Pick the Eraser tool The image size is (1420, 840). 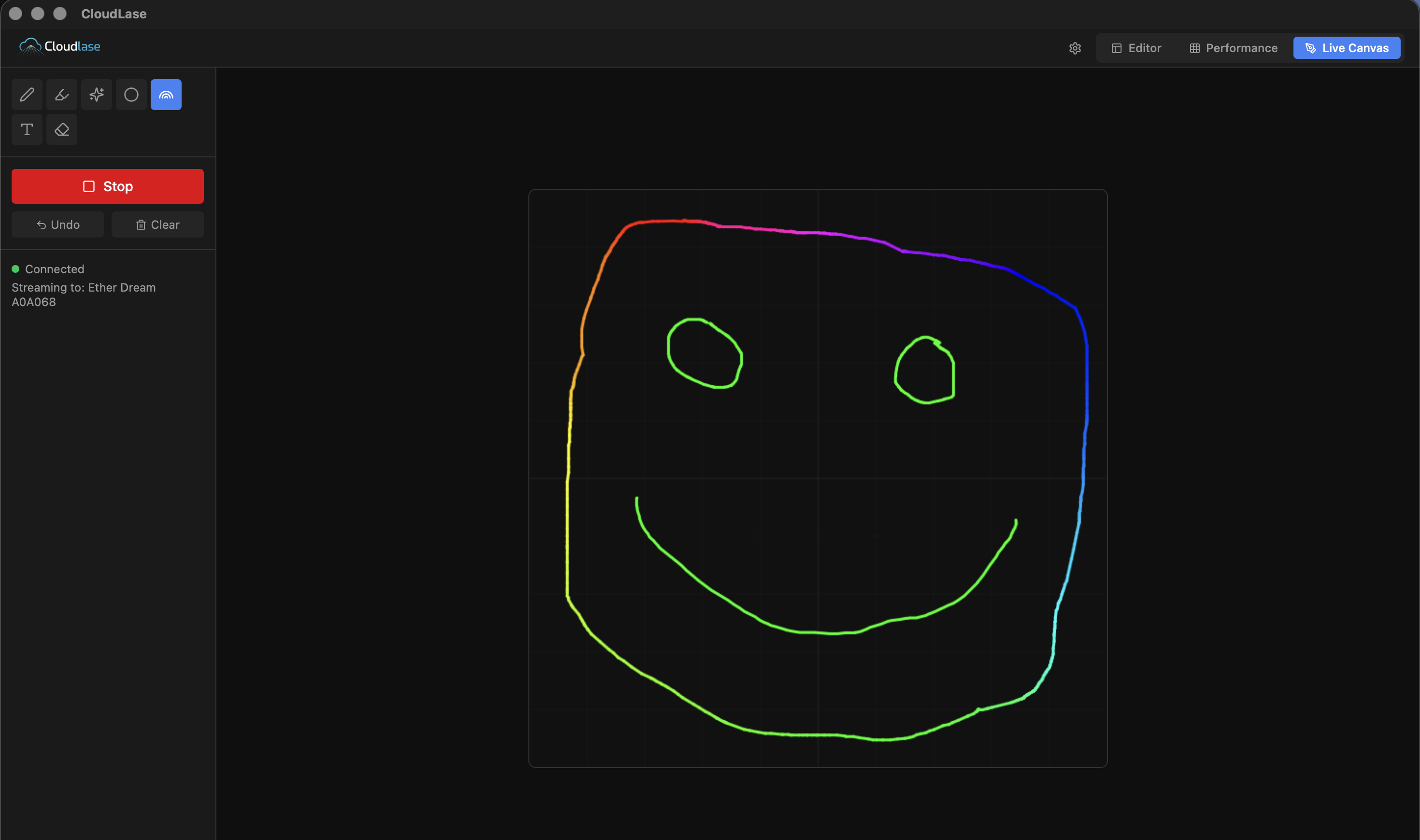point(62,130)
